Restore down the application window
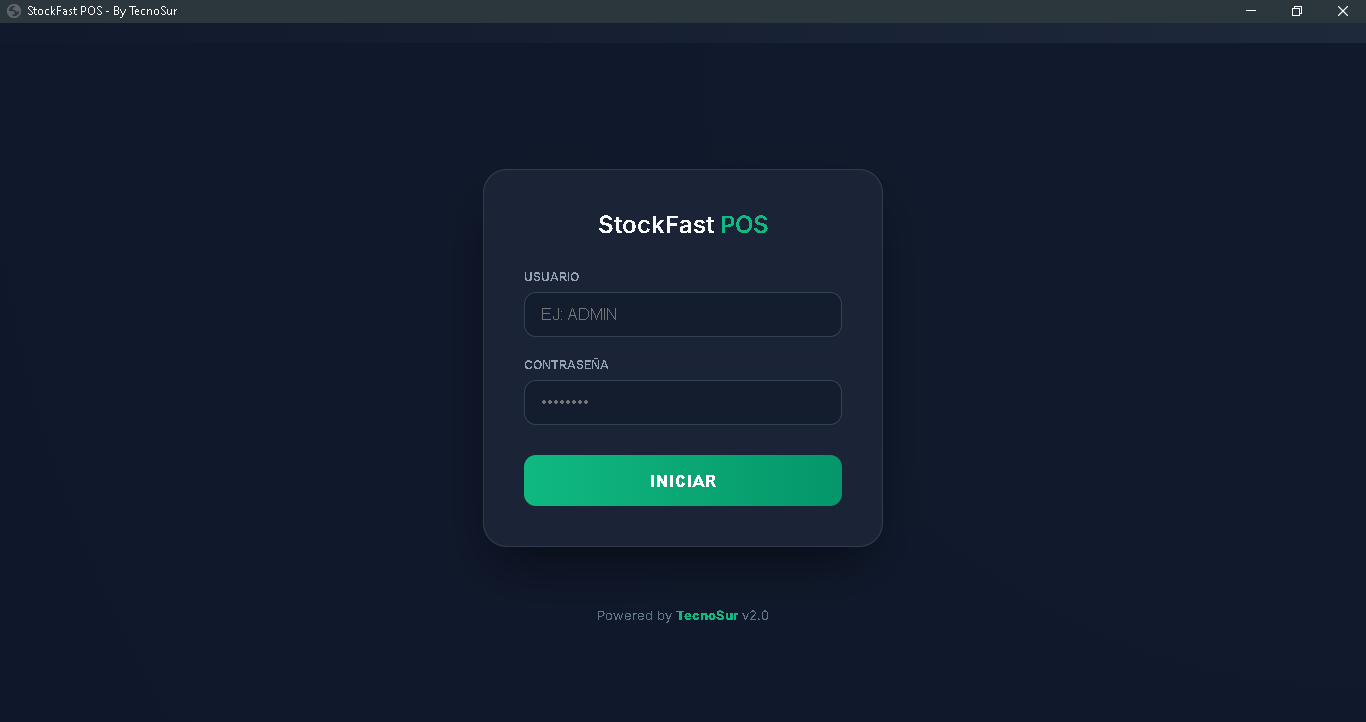 [x=1297, y=11]
